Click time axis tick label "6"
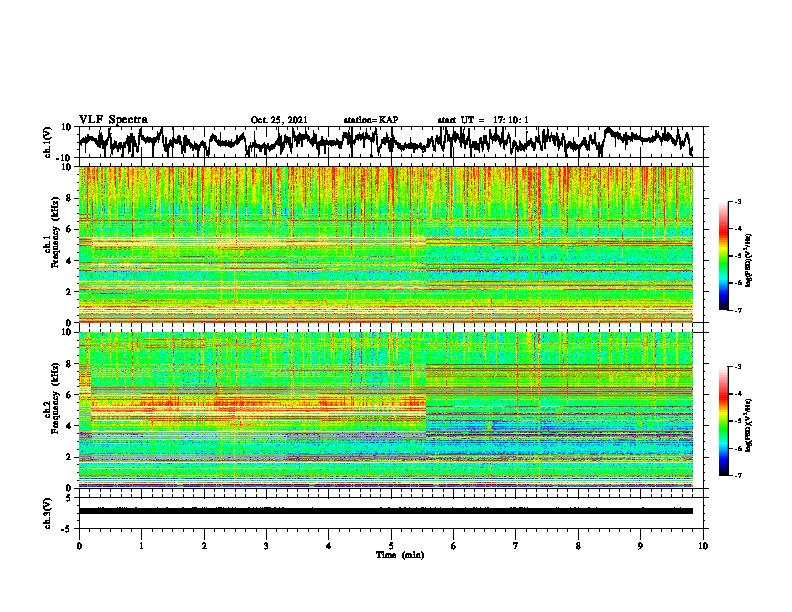Image resolution: width=792 pixels, height=612 pixels. 454,546
